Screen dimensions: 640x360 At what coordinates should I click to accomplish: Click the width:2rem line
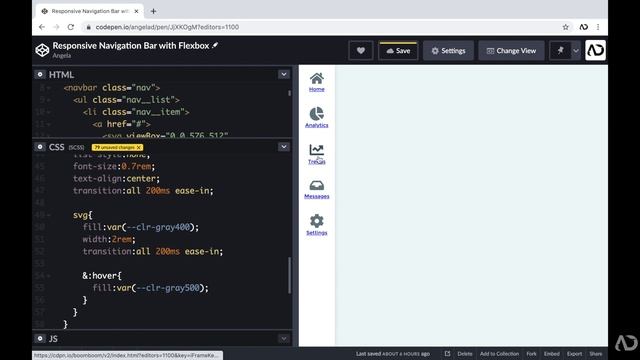click(109, 239)
